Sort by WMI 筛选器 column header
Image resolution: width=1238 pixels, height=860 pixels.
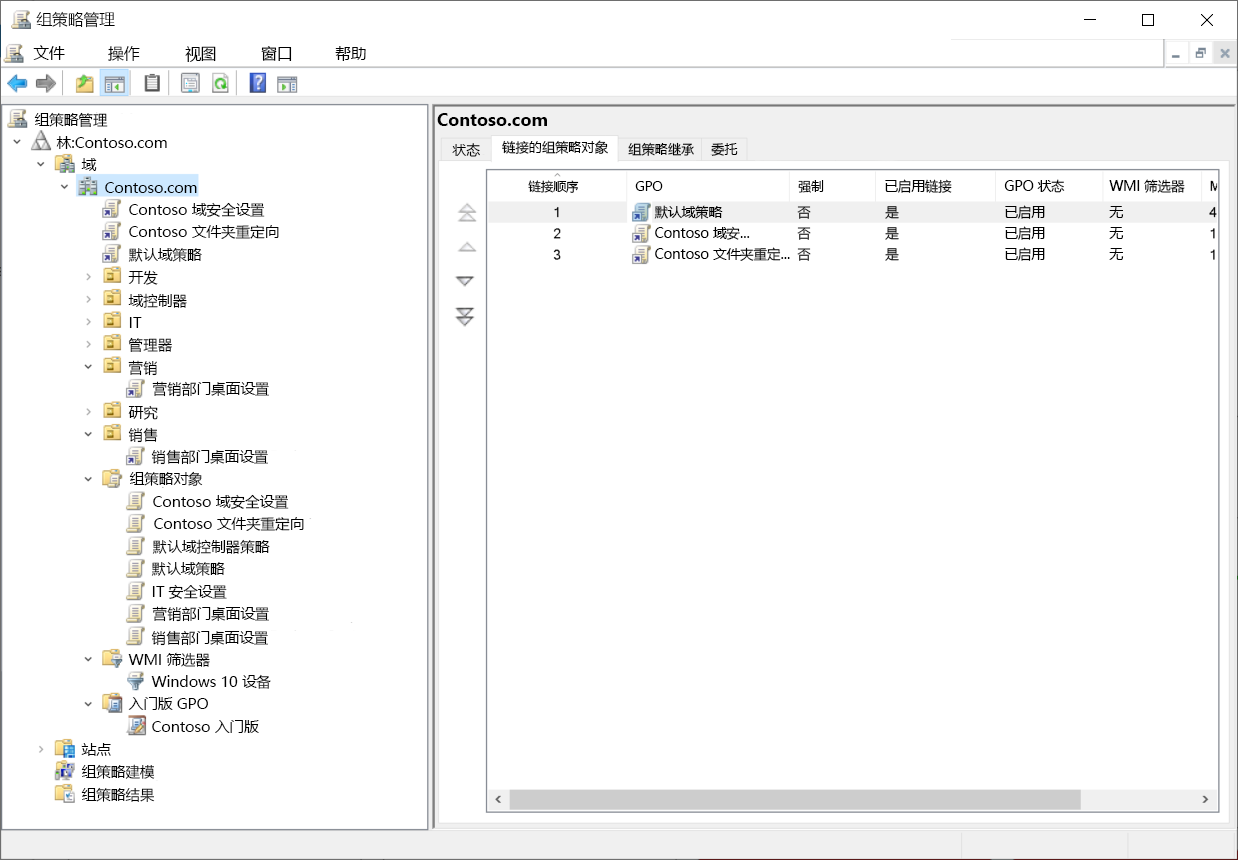point(1150,186)
